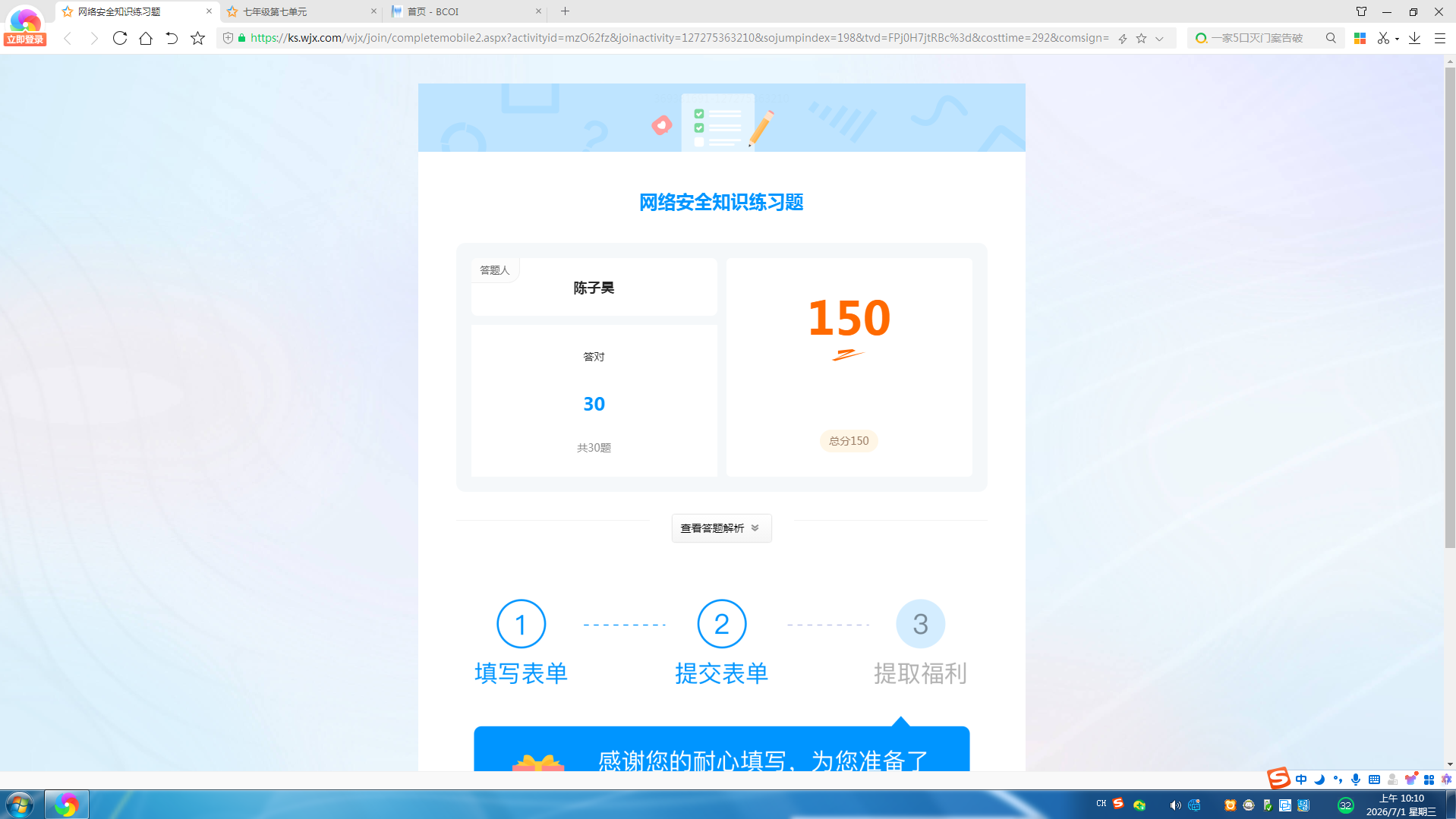
Task: Click the browser back arrow
Action: pos(68,38)
